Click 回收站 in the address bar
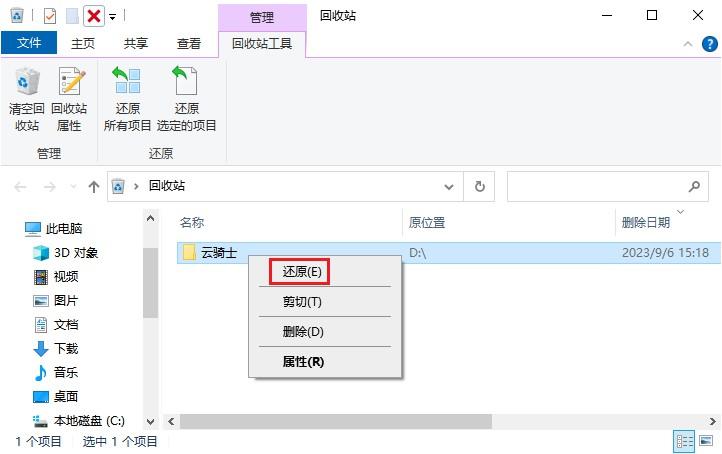Screen dimensions: 722x454 coord(167,186)
